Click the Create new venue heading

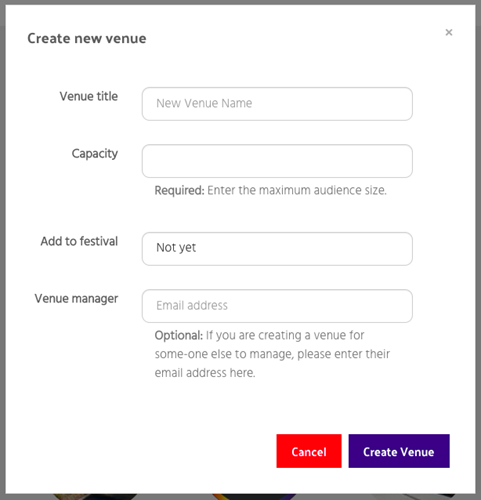coord(87,38)
